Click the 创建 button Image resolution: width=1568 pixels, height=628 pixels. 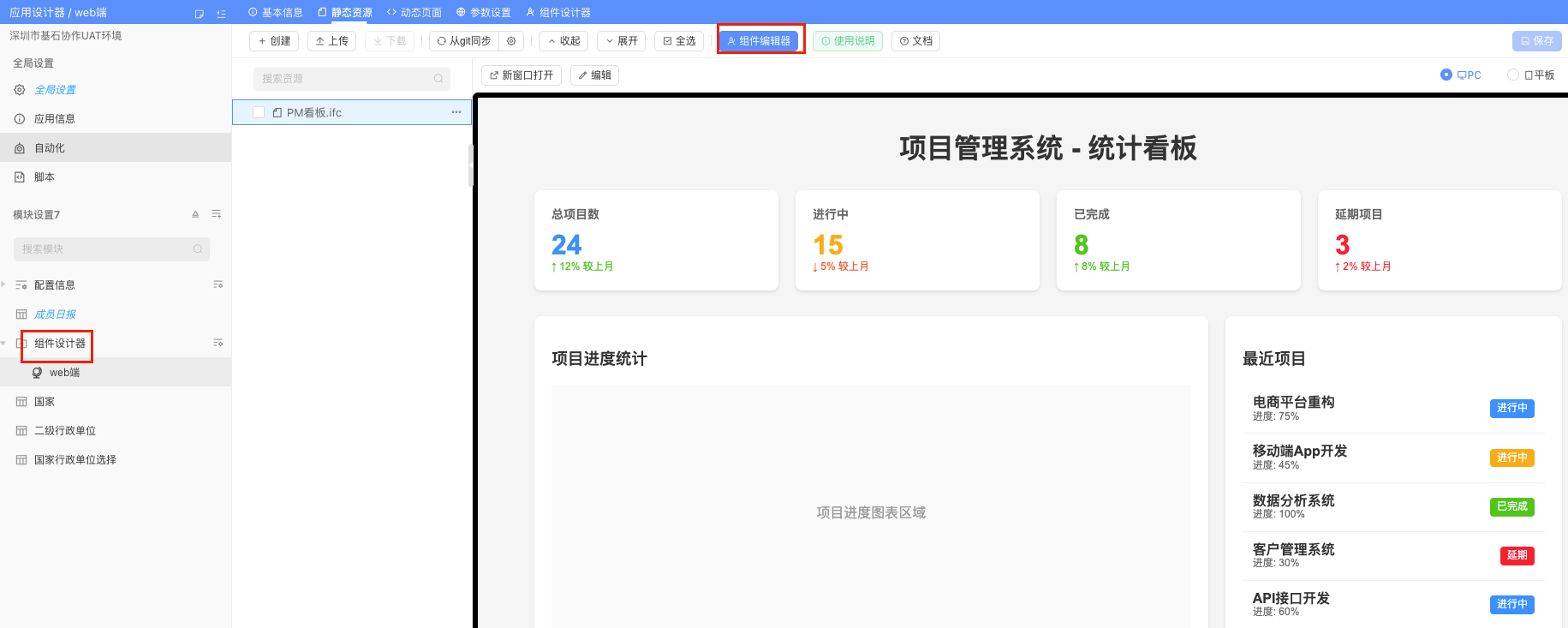[x=274, y=41]
